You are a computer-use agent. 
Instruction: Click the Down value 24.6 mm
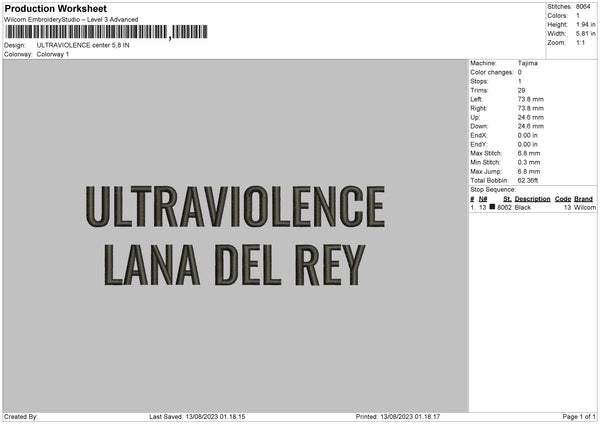(x=530, y=126)
